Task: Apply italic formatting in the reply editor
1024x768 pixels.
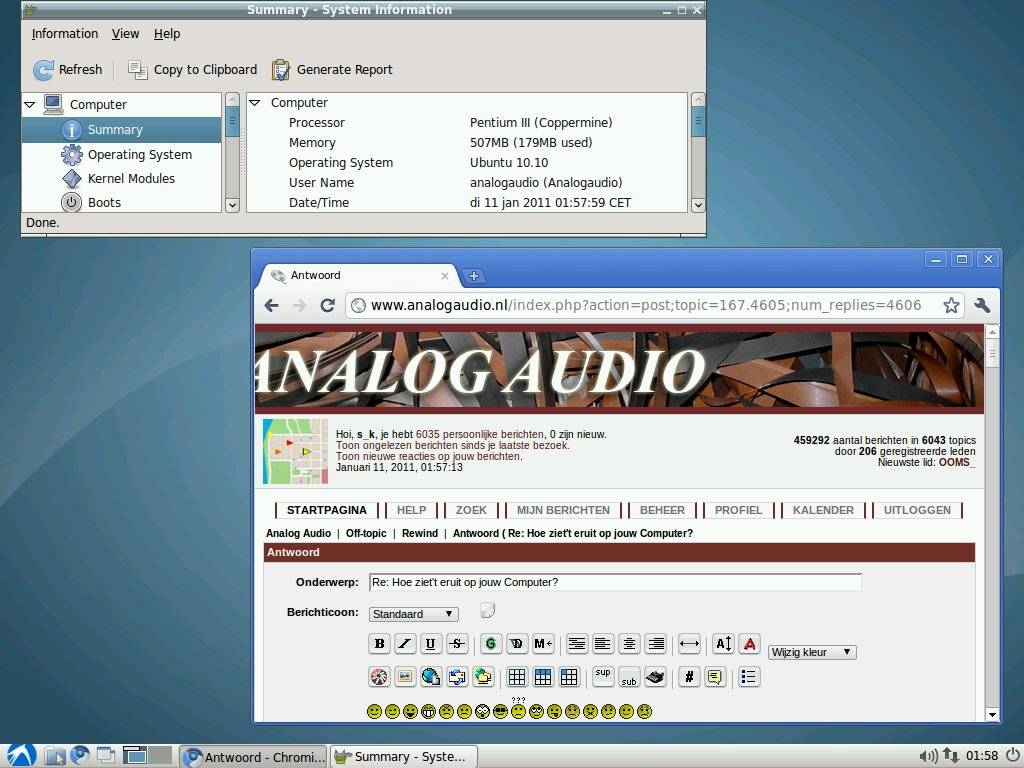Action: click(405, 644)
